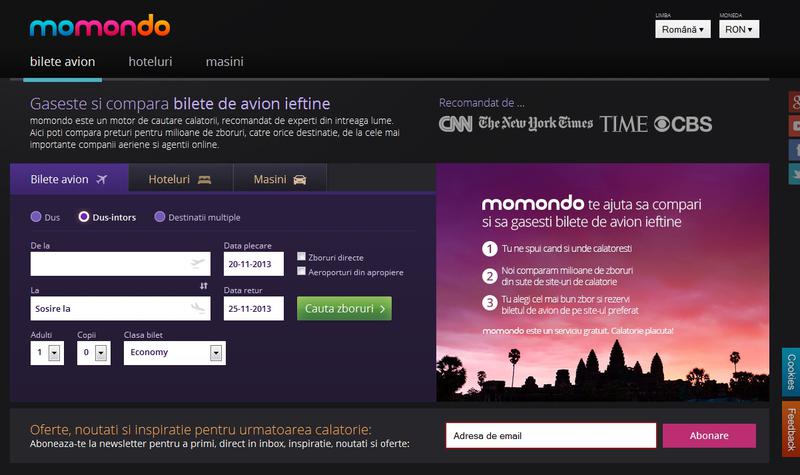The width and height of the screenshot is (800, 475).
Task: Open the Google Plus side icon
Action: pyautogui.click(x=794, y=102)
